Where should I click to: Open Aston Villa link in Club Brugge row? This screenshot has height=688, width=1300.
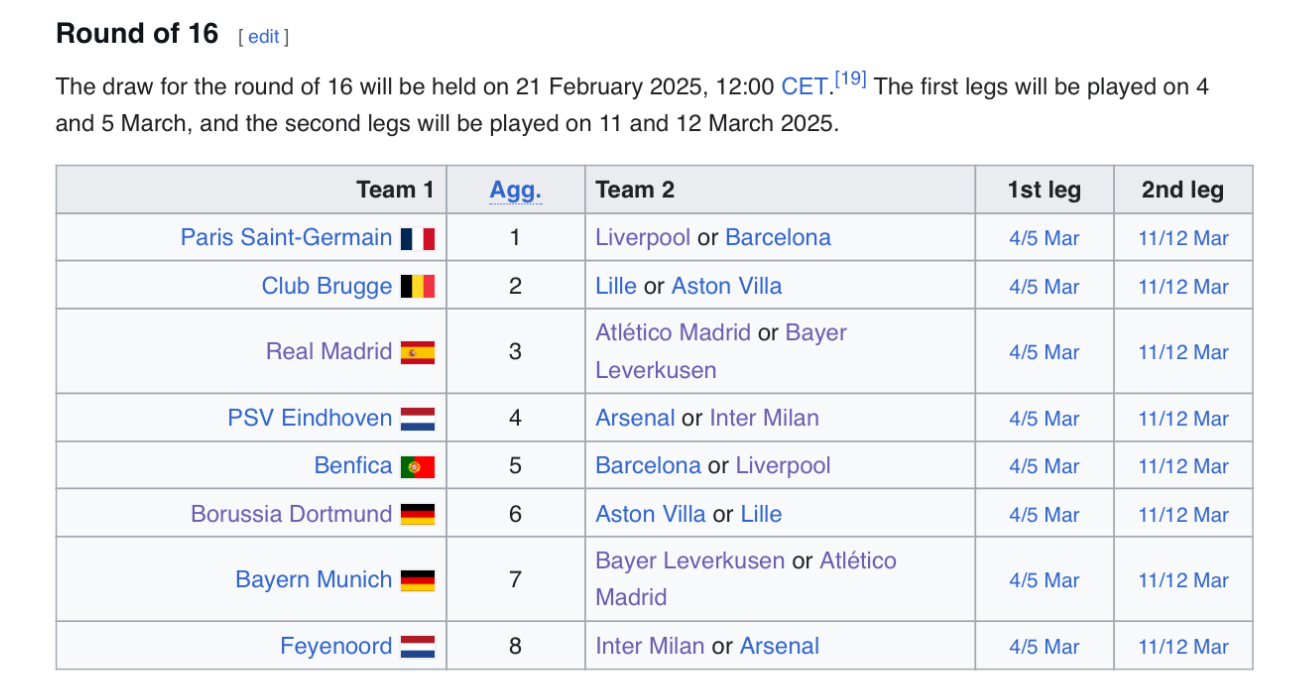pyautogui.click(x=726, y=286)
